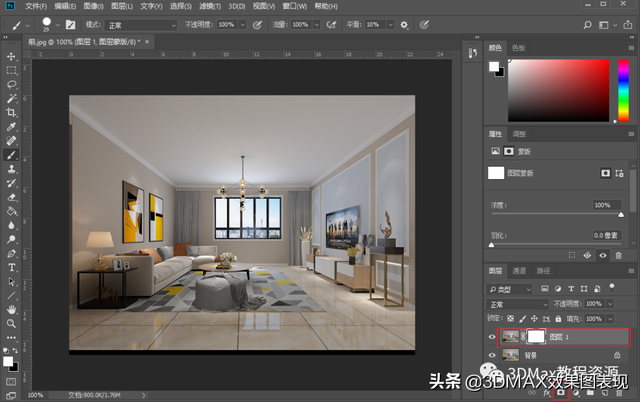Select the Rectangular Marquee tool
This screenshot has width=640, height=402.
coord(11,70)
